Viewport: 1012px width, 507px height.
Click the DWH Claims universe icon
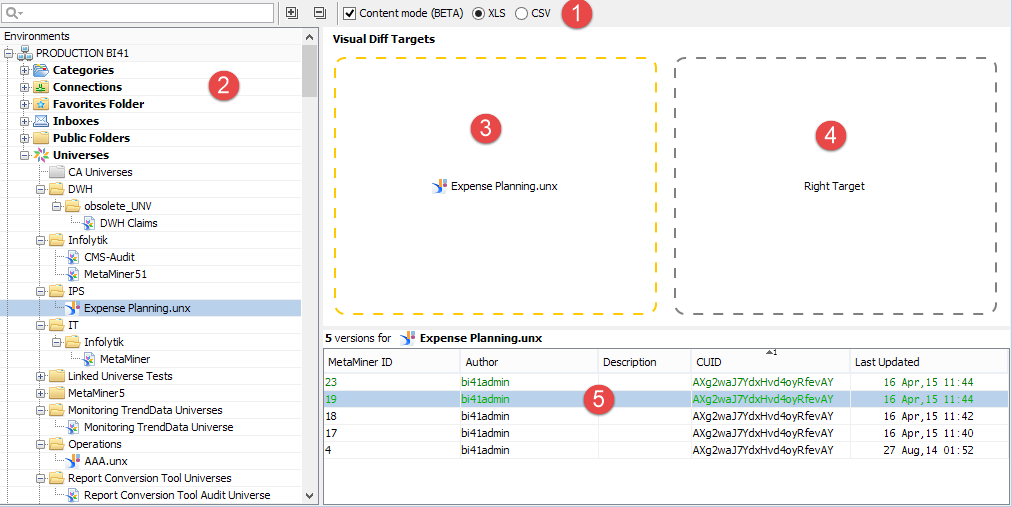coord(89,223)
